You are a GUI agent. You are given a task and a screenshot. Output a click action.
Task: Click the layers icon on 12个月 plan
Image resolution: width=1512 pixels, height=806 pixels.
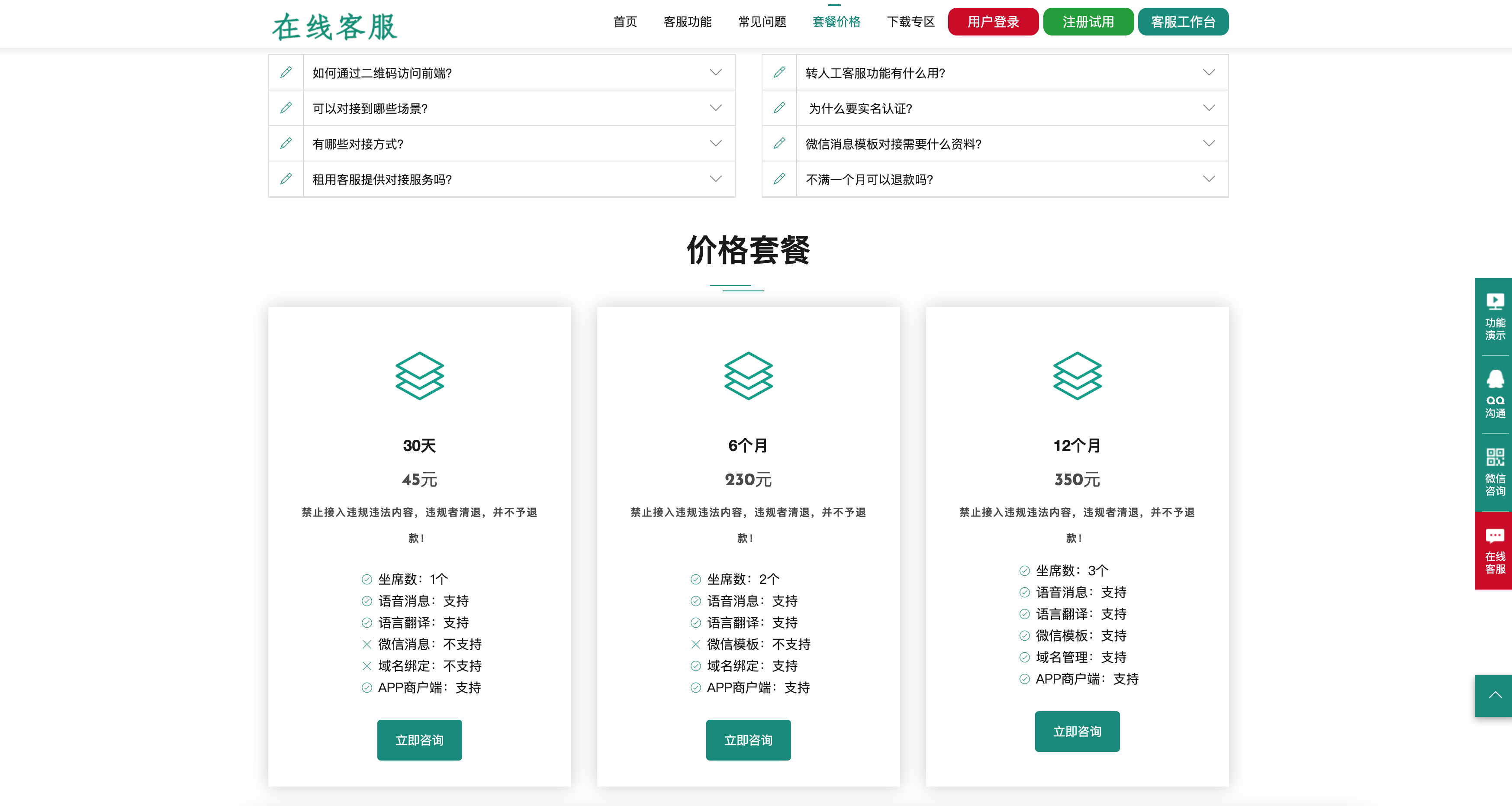(x=1077, y=376)
